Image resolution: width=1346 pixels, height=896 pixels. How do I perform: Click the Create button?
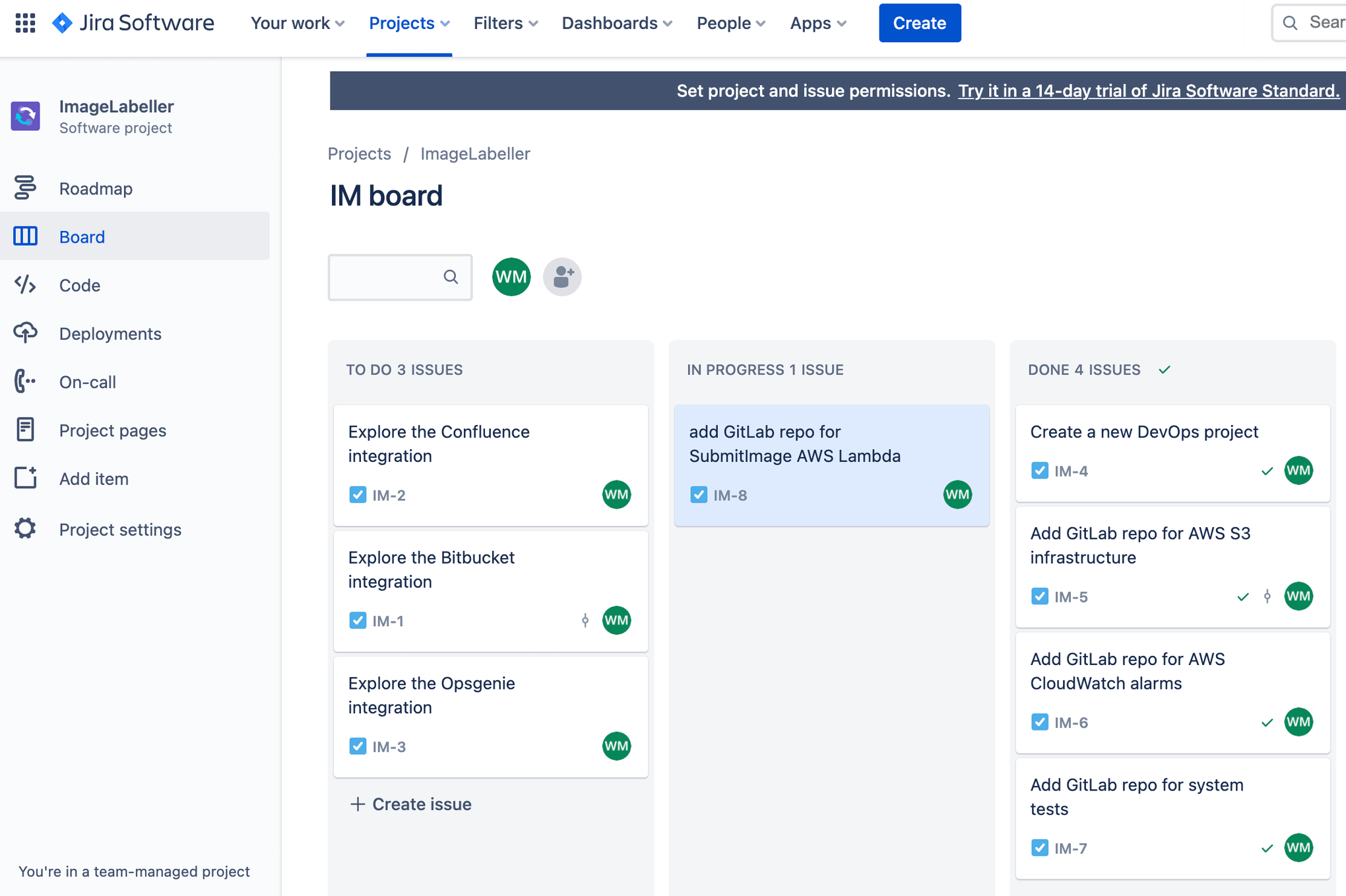coord(919,23)
